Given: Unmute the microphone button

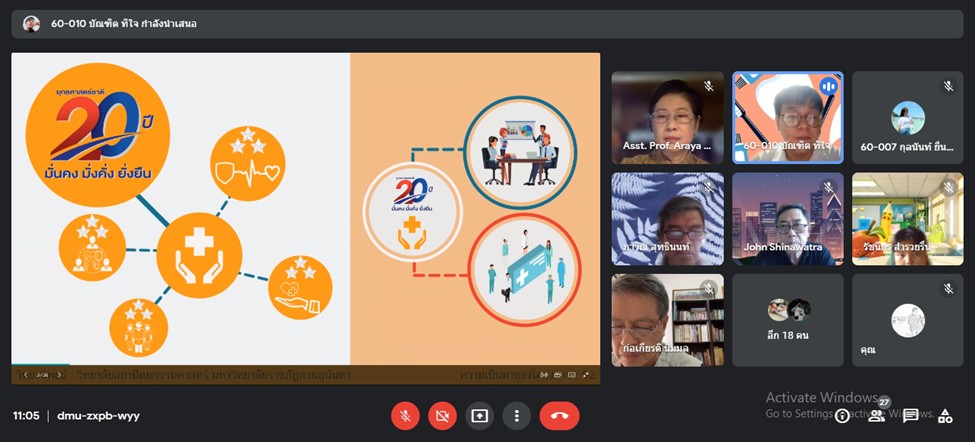Looking at the screenshot, I should 405,415.
